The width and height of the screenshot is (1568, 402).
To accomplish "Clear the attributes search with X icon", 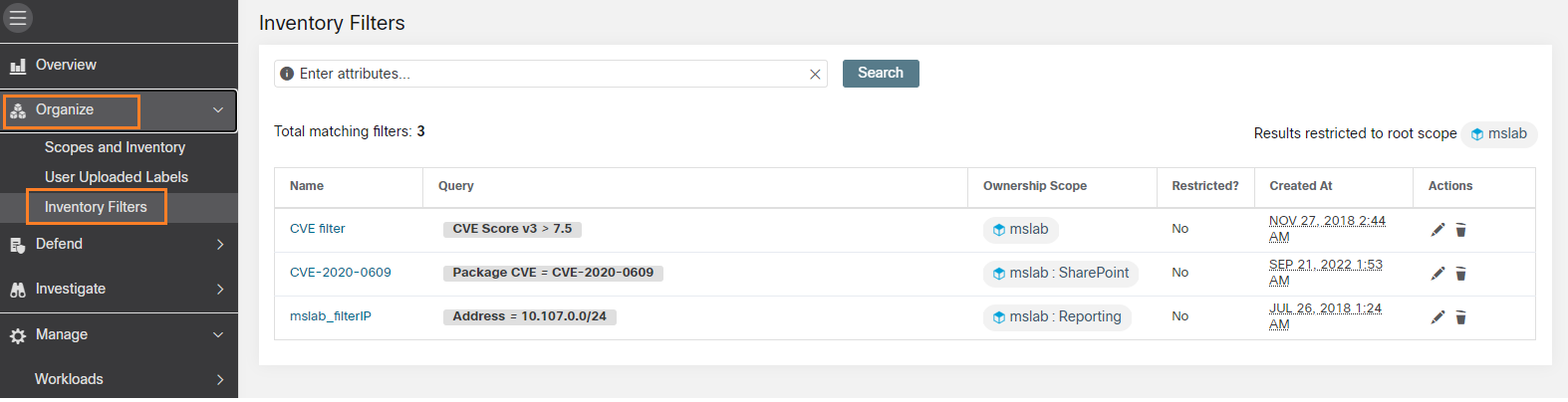I will click(x=815, y=75).
